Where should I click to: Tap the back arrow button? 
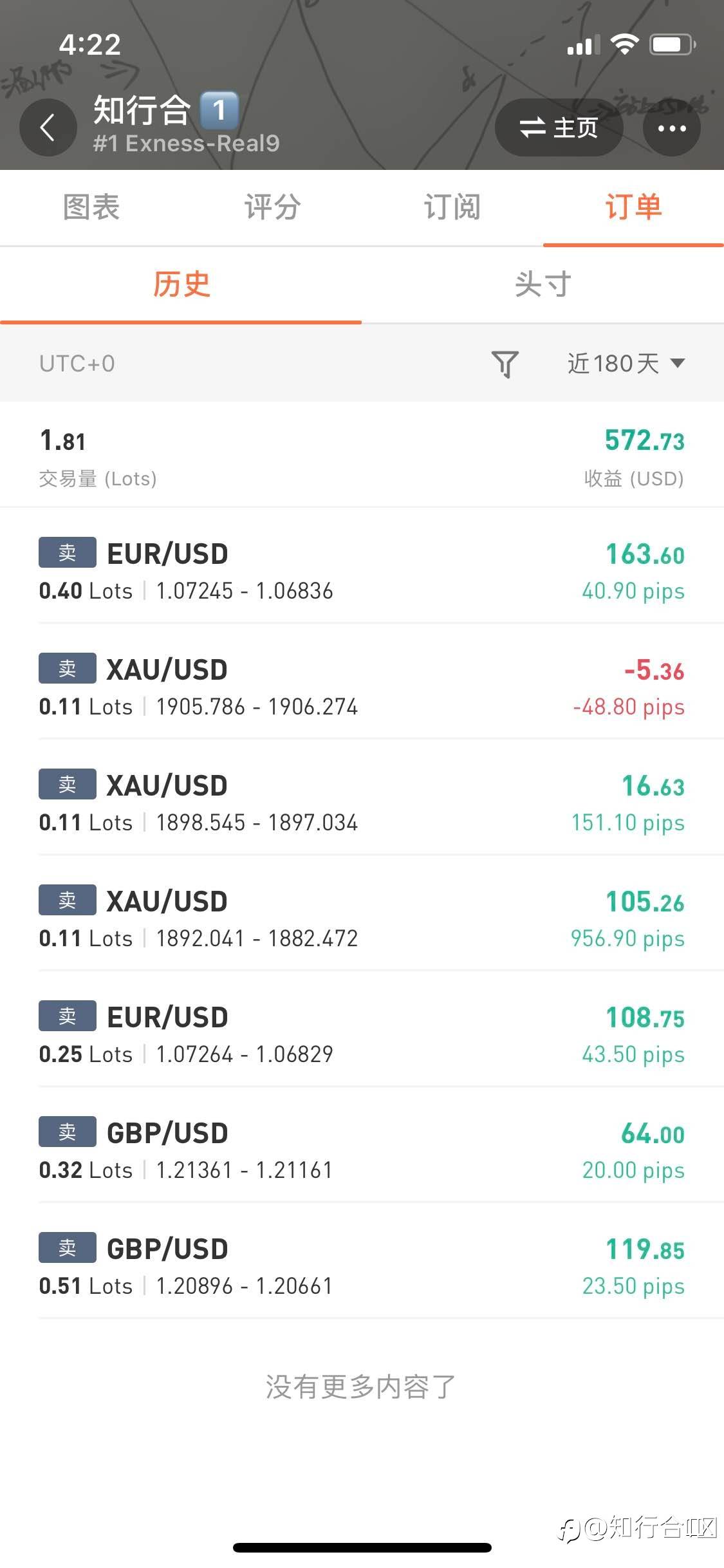pos(48,127)
